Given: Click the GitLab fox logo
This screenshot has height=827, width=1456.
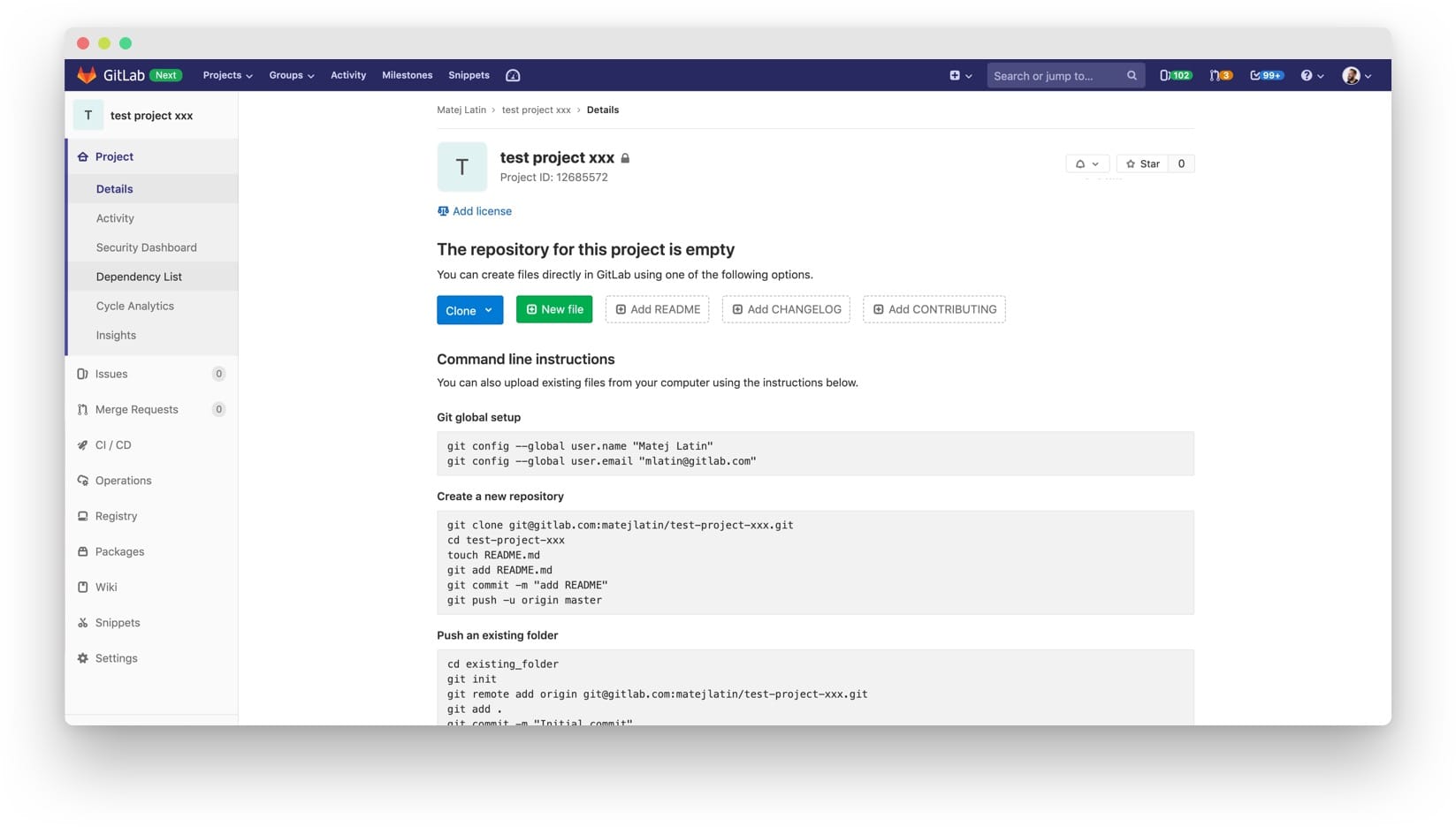Looking at the screenshot, I should 87,75.
